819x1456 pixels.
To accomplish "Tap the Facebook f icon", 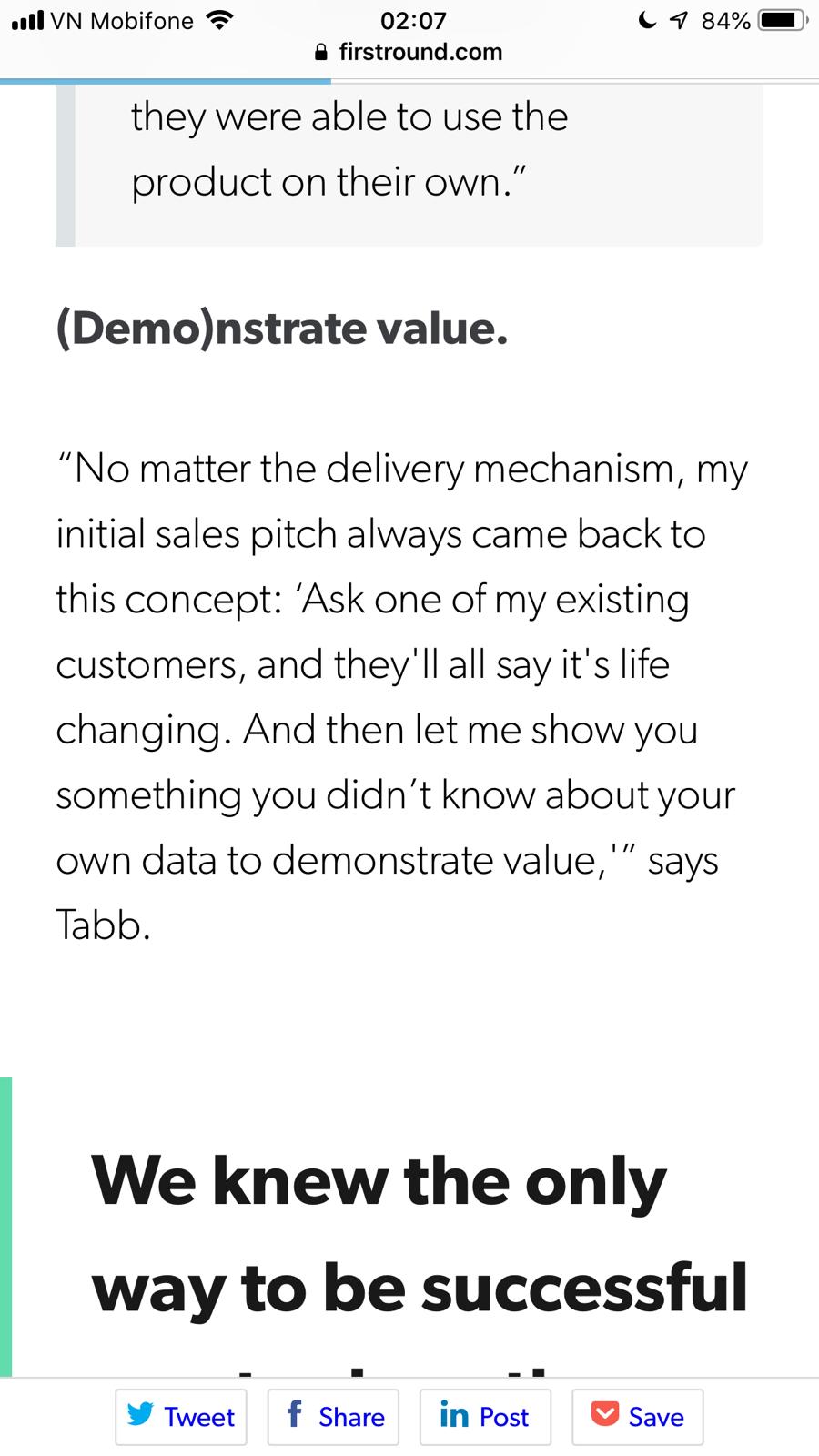I will pos(294,1414).
